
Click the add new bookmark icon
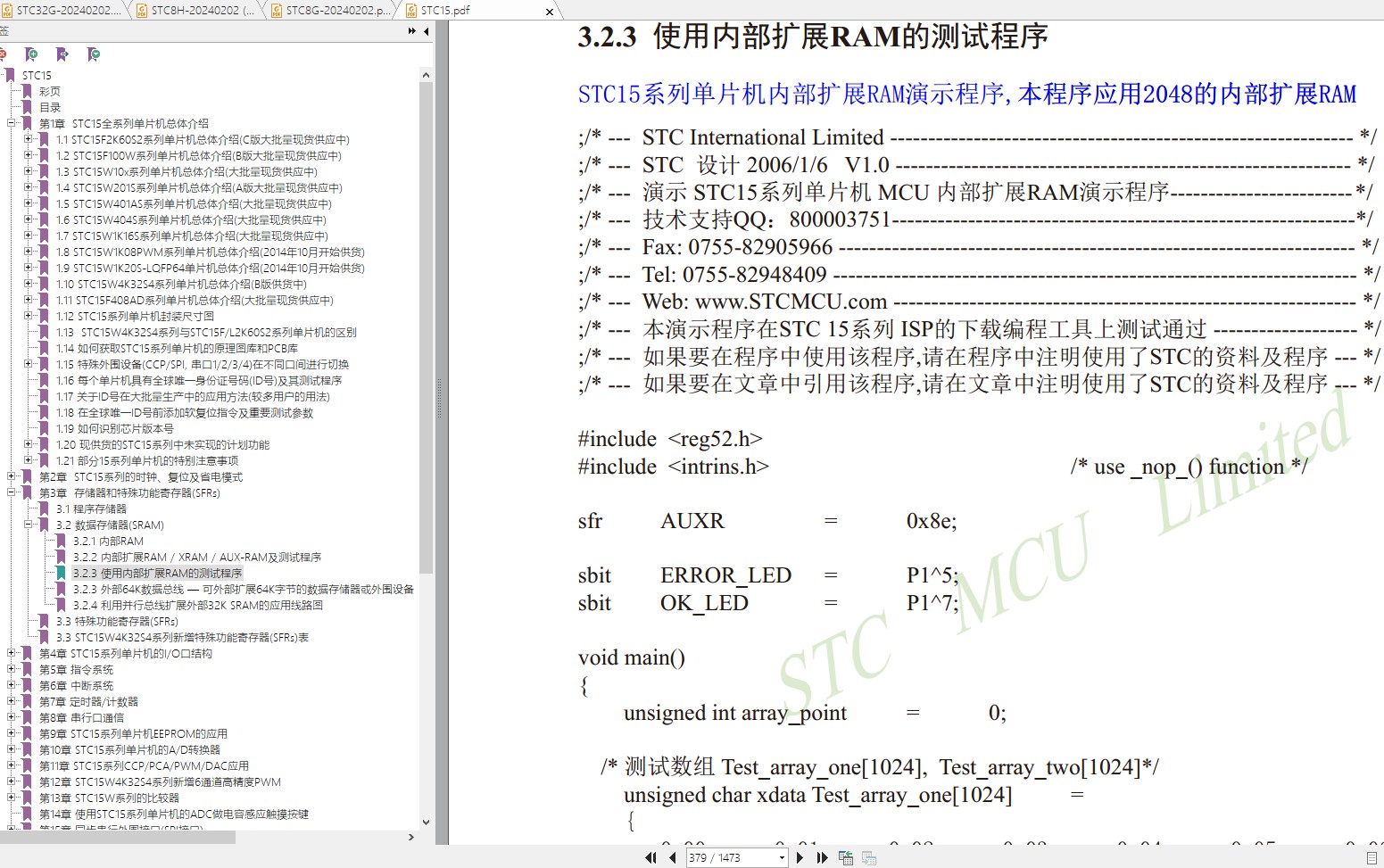pos(31,54)
